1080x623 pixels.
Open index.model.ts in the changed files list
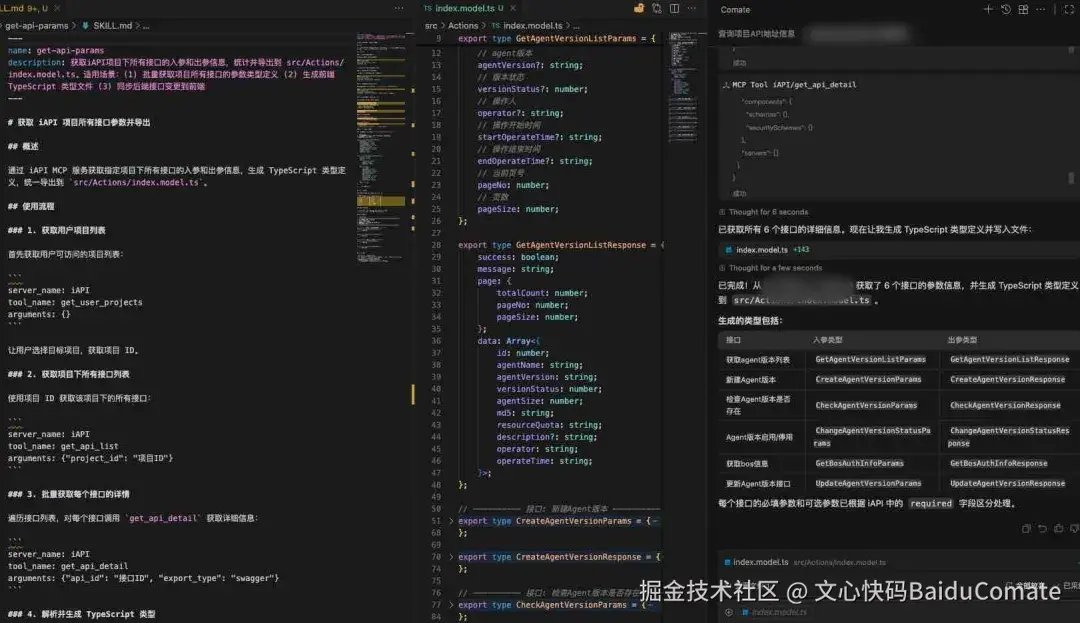click(760, 562)
